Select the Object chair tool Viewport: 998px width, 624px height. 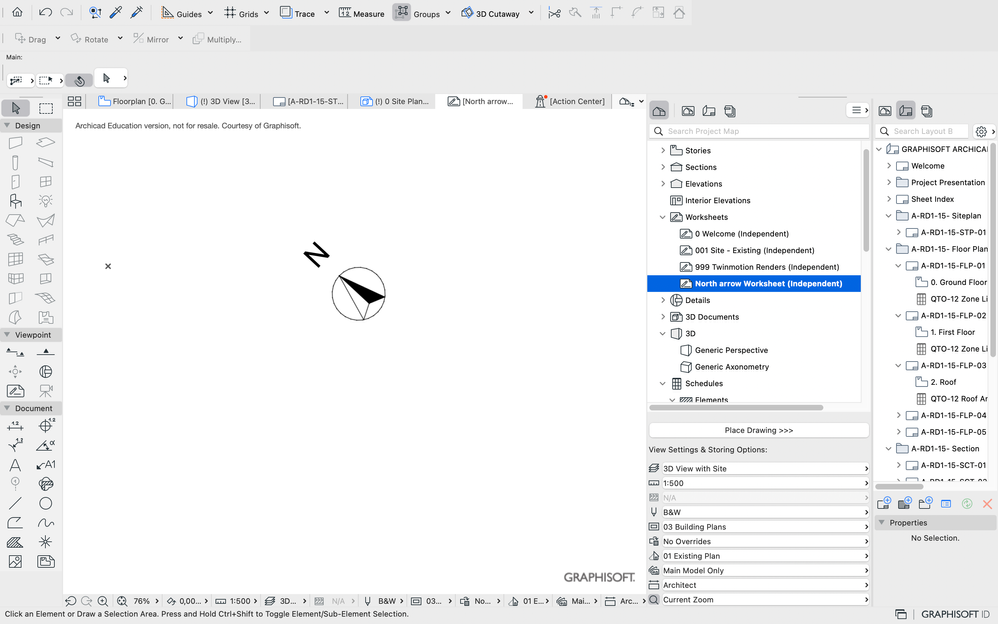15,201
